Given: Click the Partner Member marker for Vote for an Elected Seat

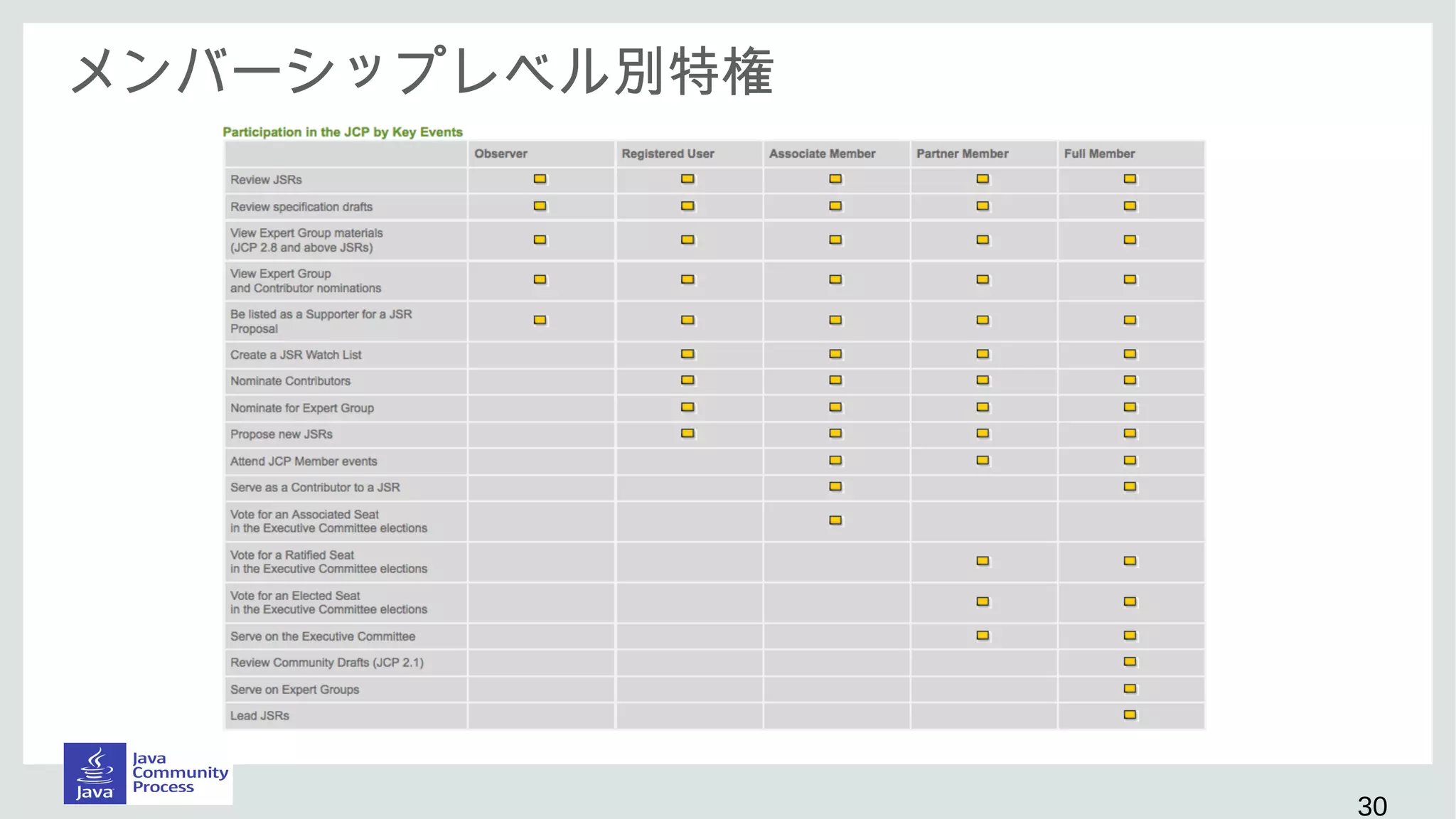Looking at the screenshot, I should point(983,601).
